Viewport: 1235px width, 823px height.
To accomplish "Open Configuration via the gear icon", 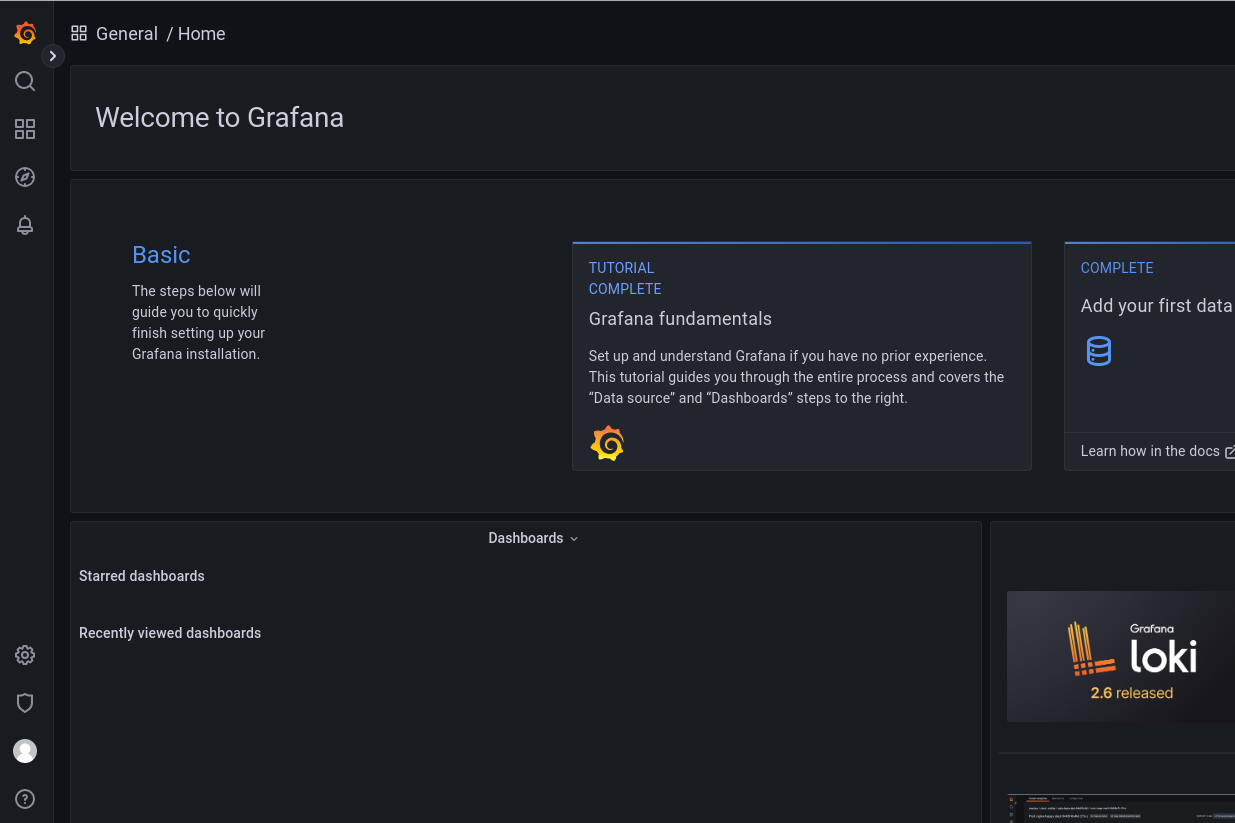I will coord(25,655).
